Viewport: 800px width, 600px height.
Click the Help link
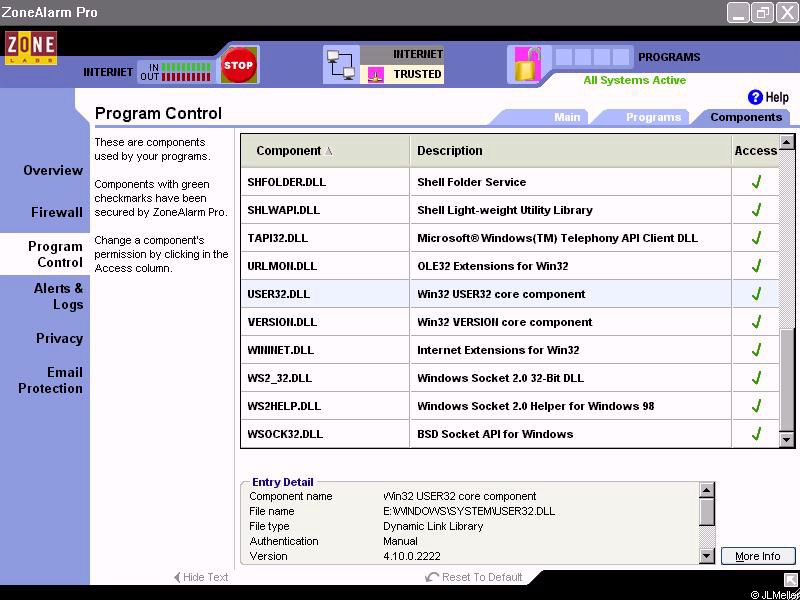(777, 97)
